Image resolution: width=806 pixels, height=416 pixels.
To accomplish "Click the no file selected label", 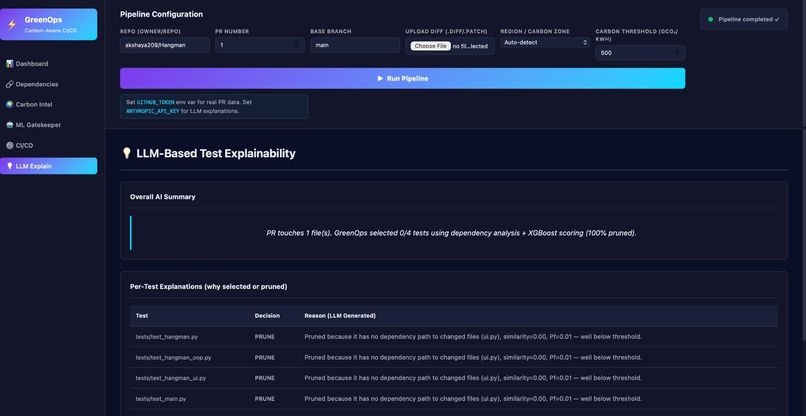I will pyautogui.click(x=470, y=46).
